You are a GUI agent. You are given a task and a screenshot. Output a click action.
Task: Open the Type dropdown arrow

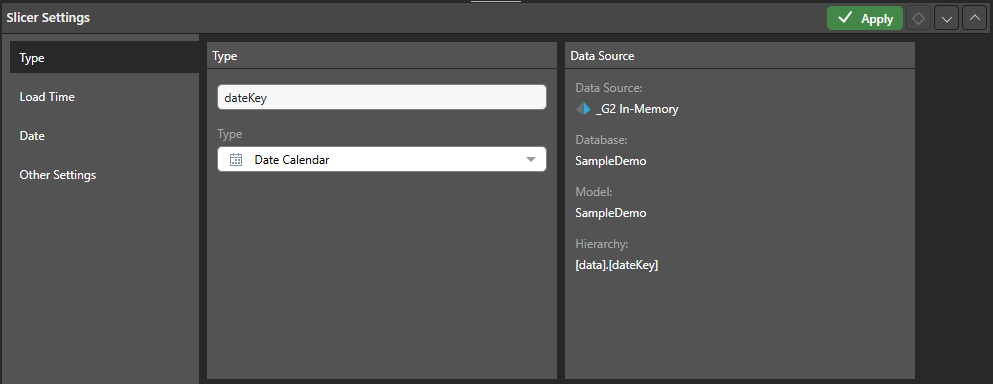[x=531, y=160]
